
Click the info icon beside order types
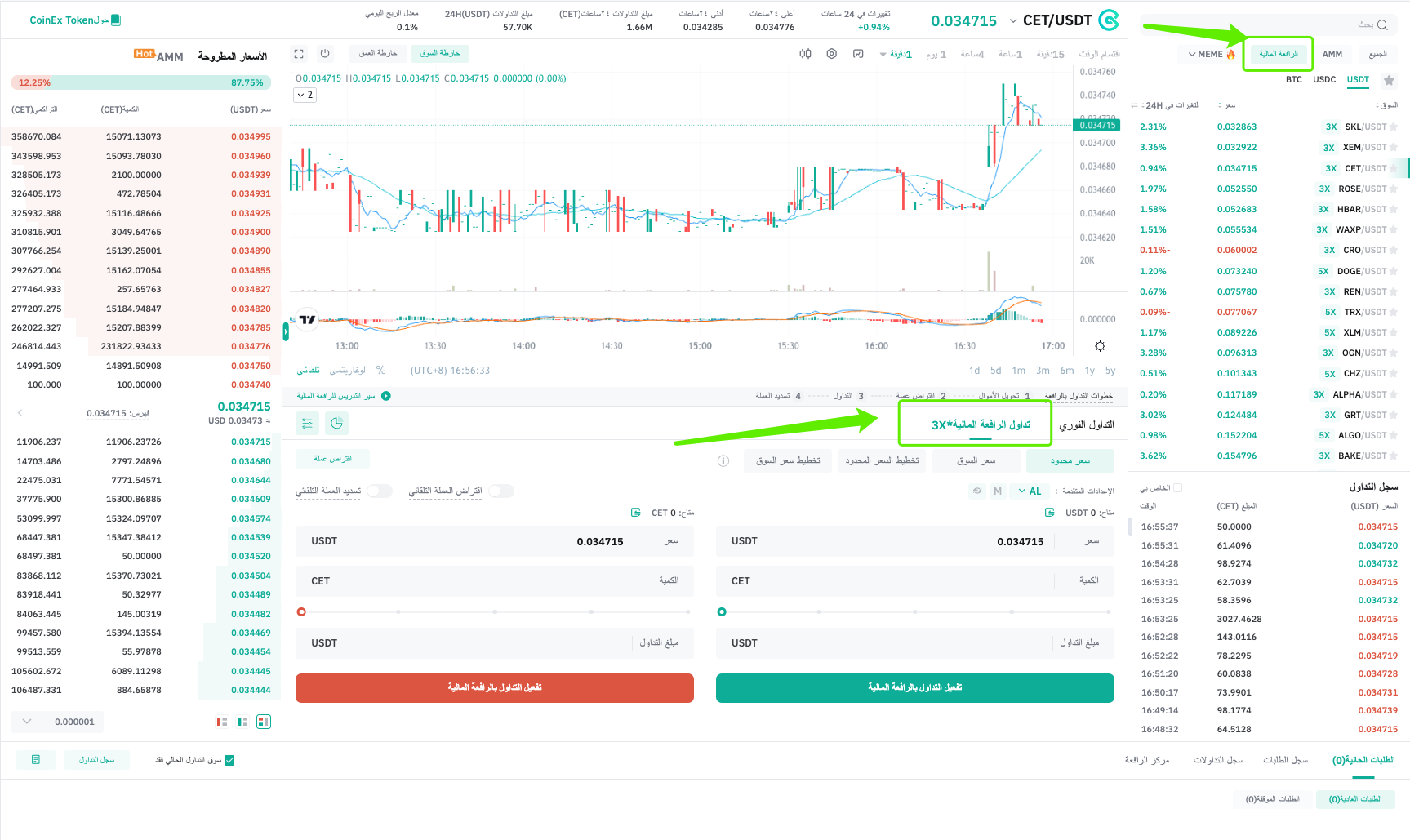[723, 461]
